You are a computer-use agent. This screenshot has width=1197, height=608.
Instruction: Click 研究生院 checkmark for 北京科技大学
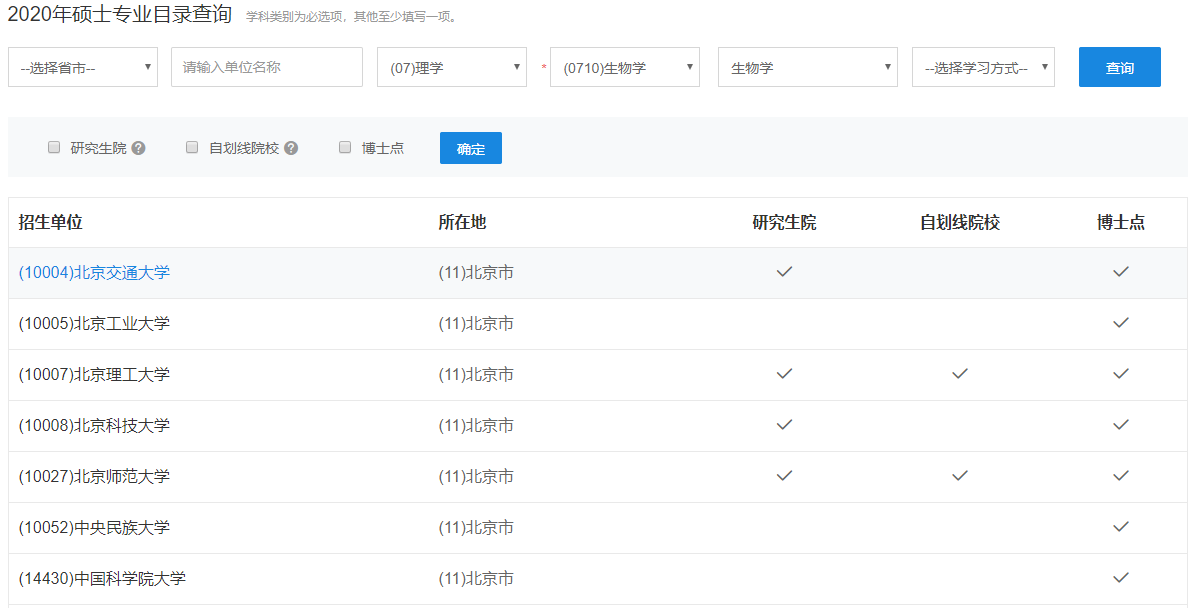(784, 425)
